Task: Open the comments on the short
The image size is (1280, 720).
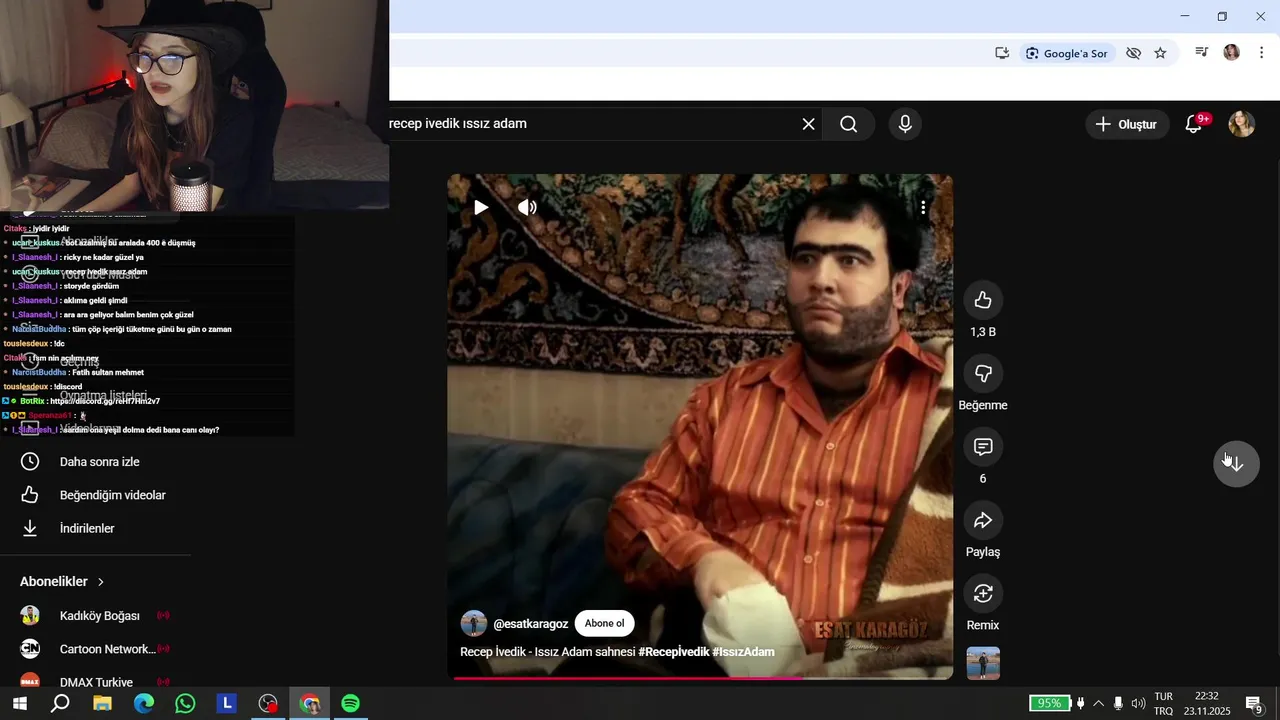Action: (x=983, y=446)
